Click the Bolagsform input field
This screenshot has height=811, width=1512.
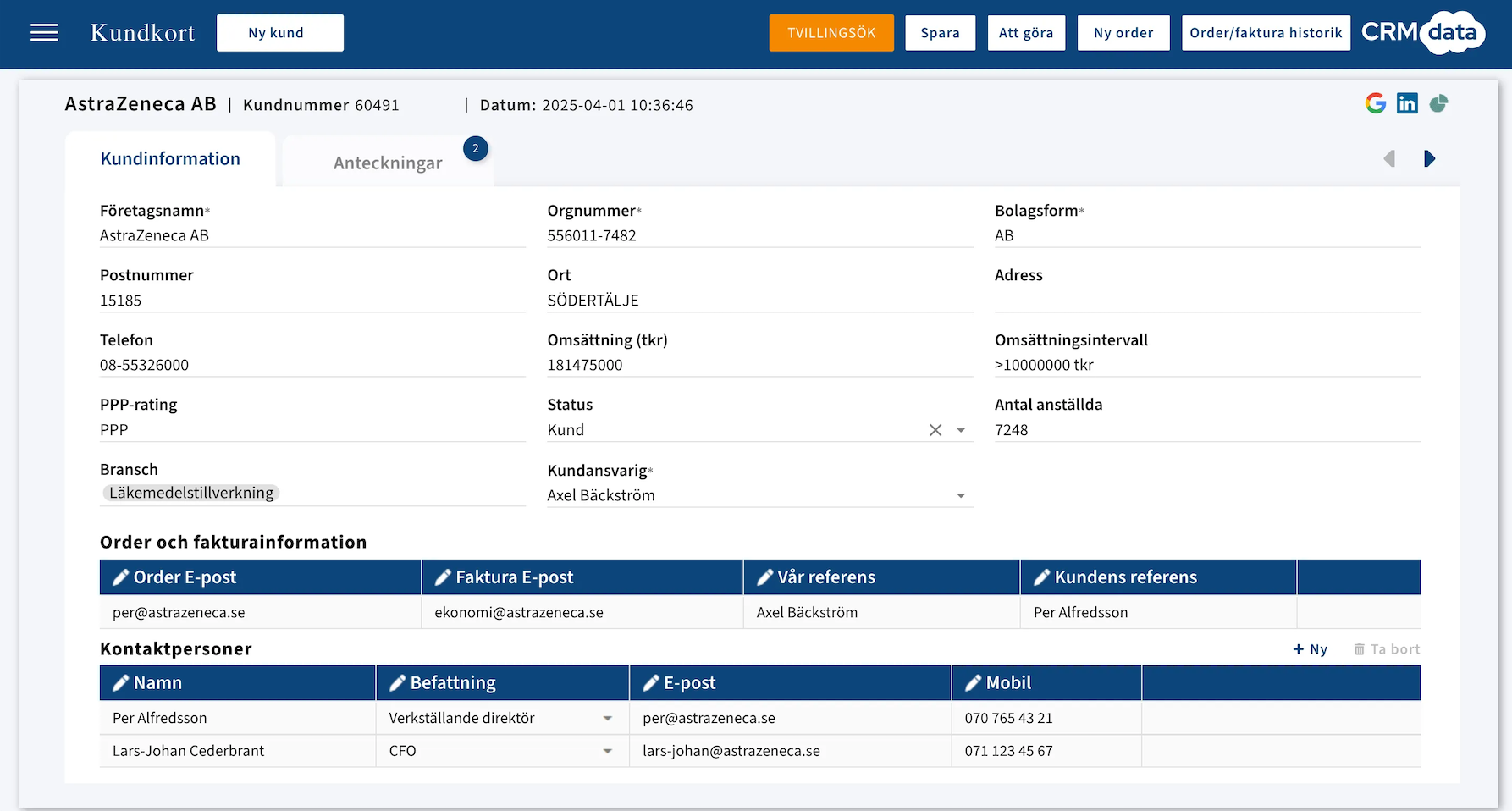pyautogui.click(x=1208, y=236)
